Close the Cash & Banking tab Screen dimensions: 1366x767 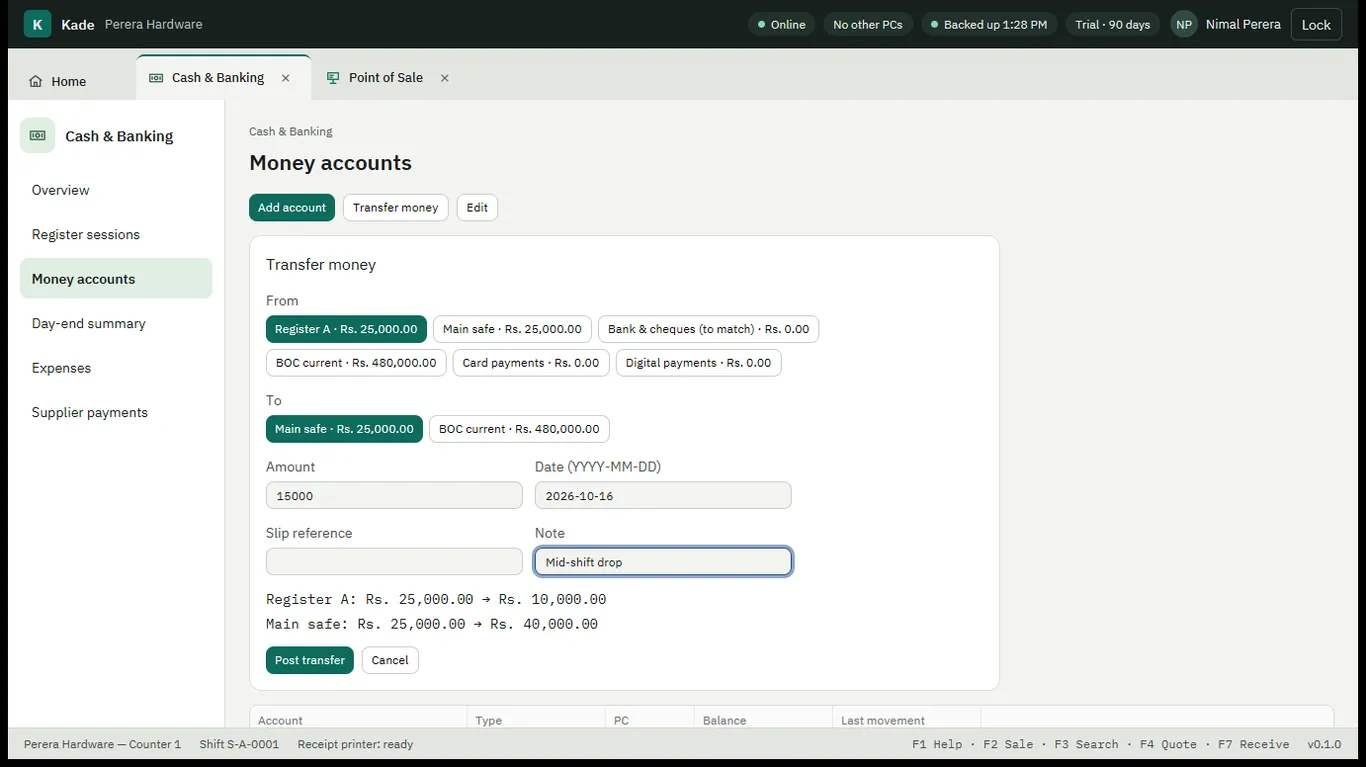(x=286, y=78)
